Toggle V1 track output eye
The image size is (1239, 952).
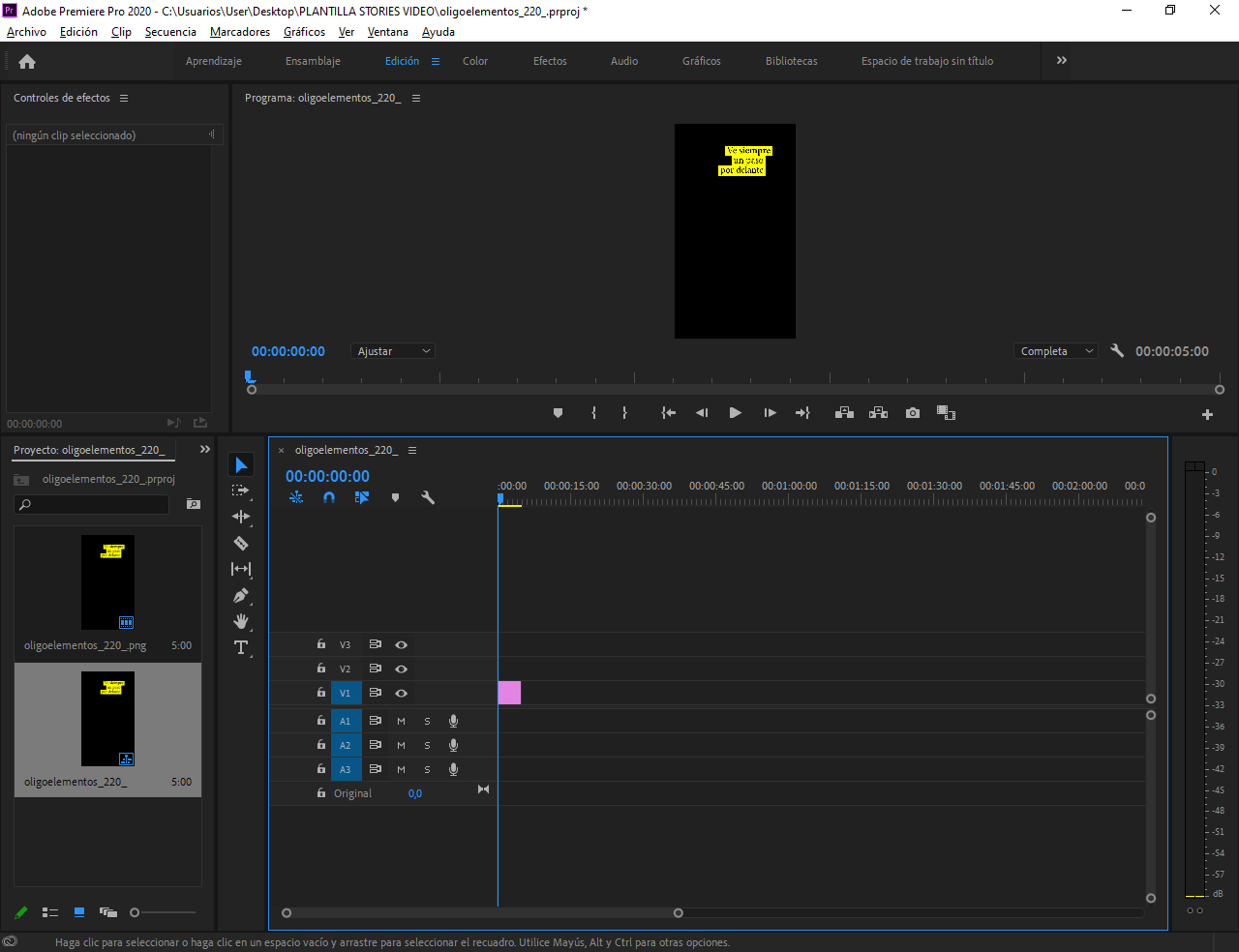pyautogui.click(x=401, y=693)
